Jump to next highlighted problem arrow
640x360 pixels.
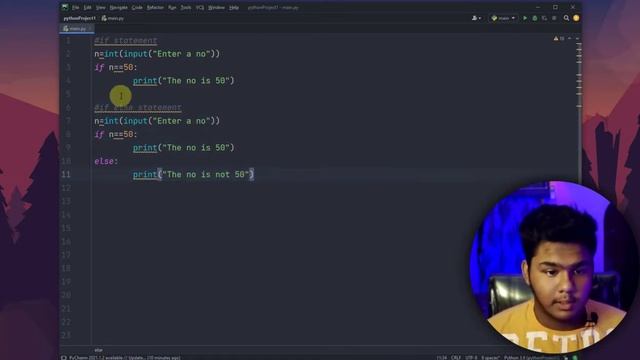(x=577, y=38)
